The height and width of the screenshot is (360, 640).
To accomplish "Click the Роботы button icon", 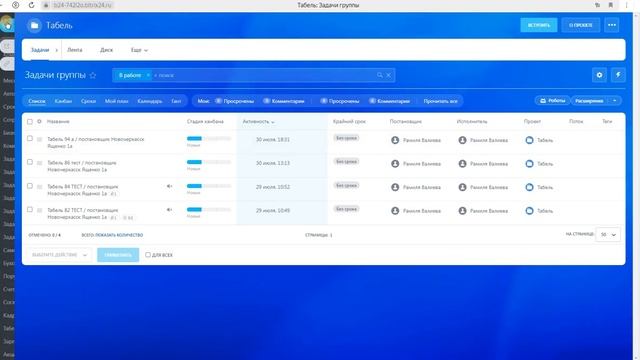I will click(x=543, y=100).
